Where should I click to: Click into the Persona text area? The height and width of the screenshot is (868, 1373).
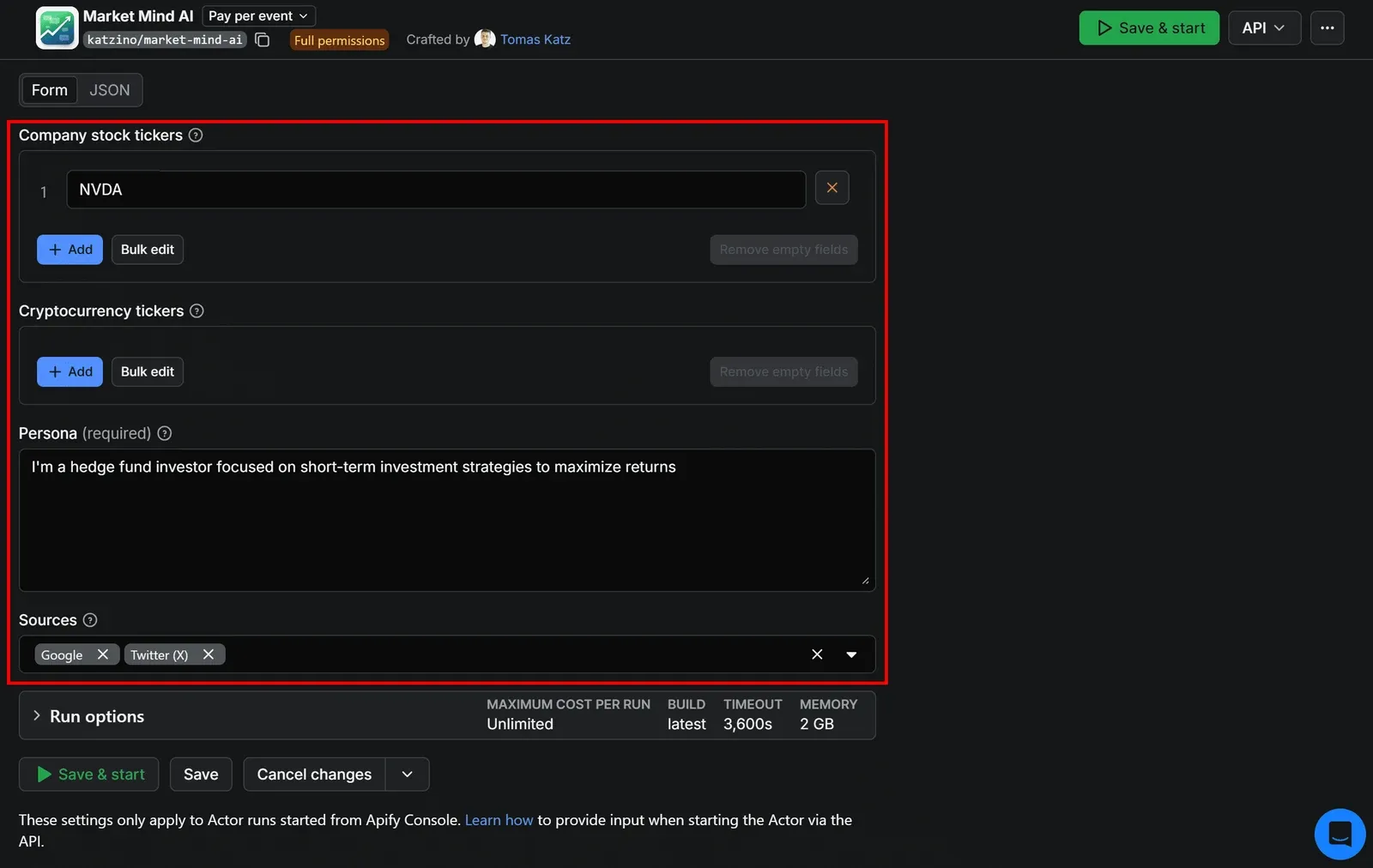click(447, 520)
